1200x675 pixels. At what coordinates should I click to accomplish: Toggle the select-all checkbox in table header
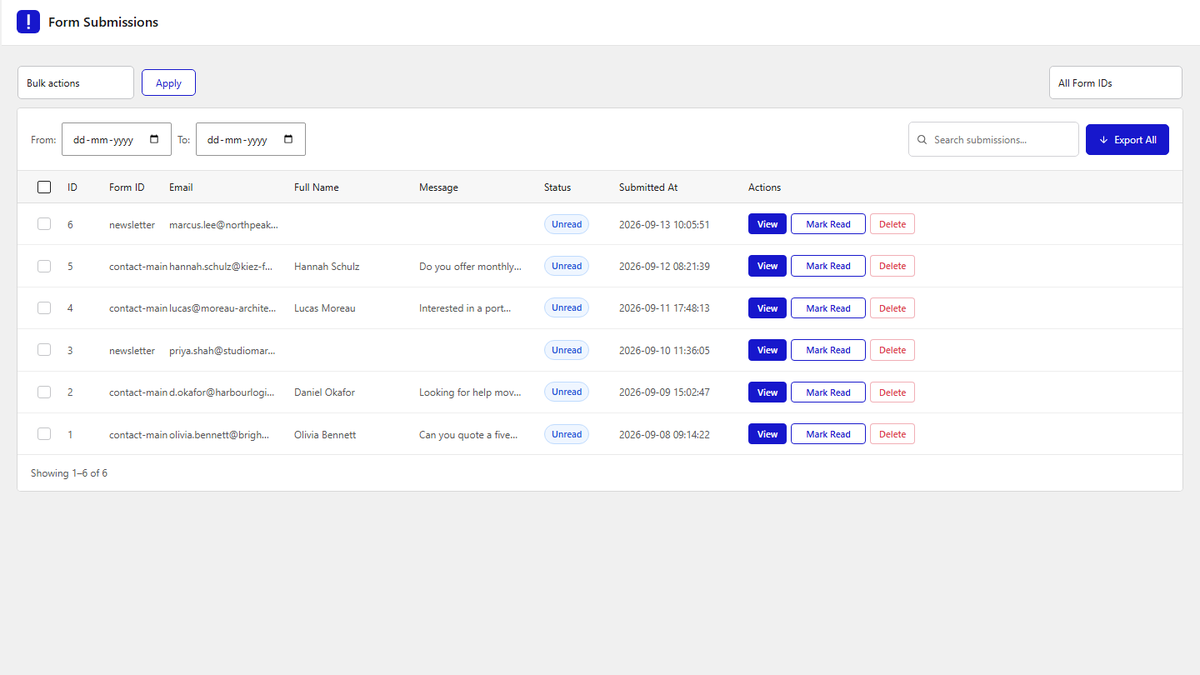coord(44,187)
